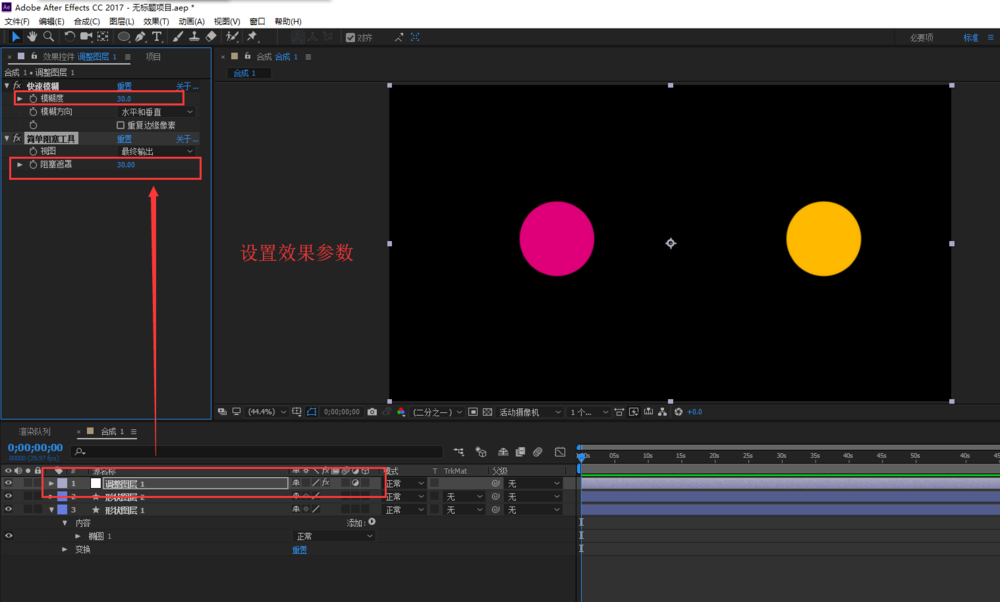This screenshot has height=602, width=1000.
Task: Take a snapshot with camera icon
Action: (372, 412)
